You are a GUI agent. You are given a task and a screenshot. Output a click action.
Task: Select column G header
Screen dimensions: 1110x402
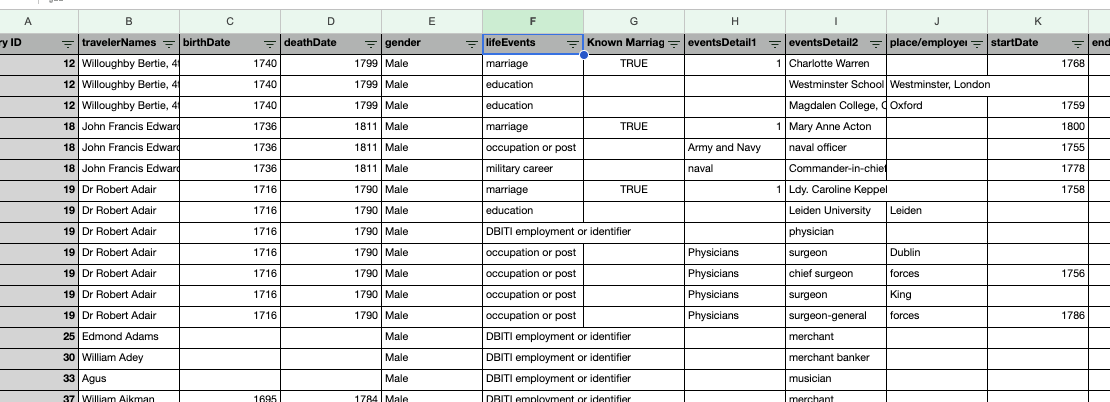point(634,22)
